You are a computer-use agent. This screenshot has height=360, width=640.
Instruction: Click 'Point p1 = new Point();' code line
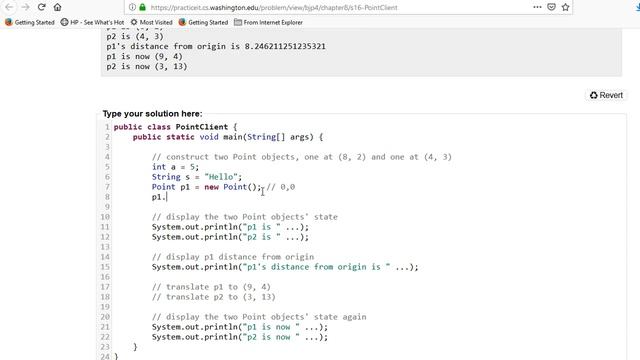coord(206,187)
